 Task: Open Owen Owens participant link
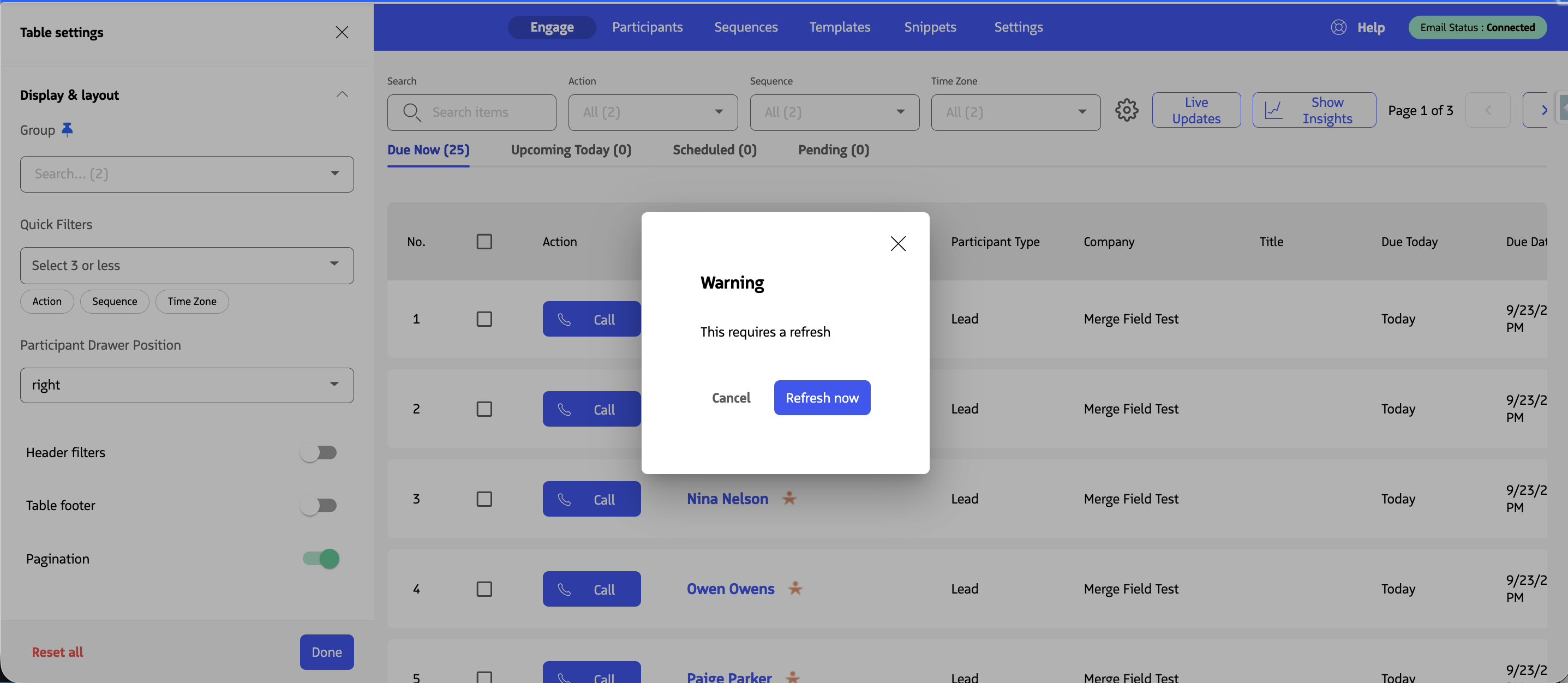pos(731,589)
